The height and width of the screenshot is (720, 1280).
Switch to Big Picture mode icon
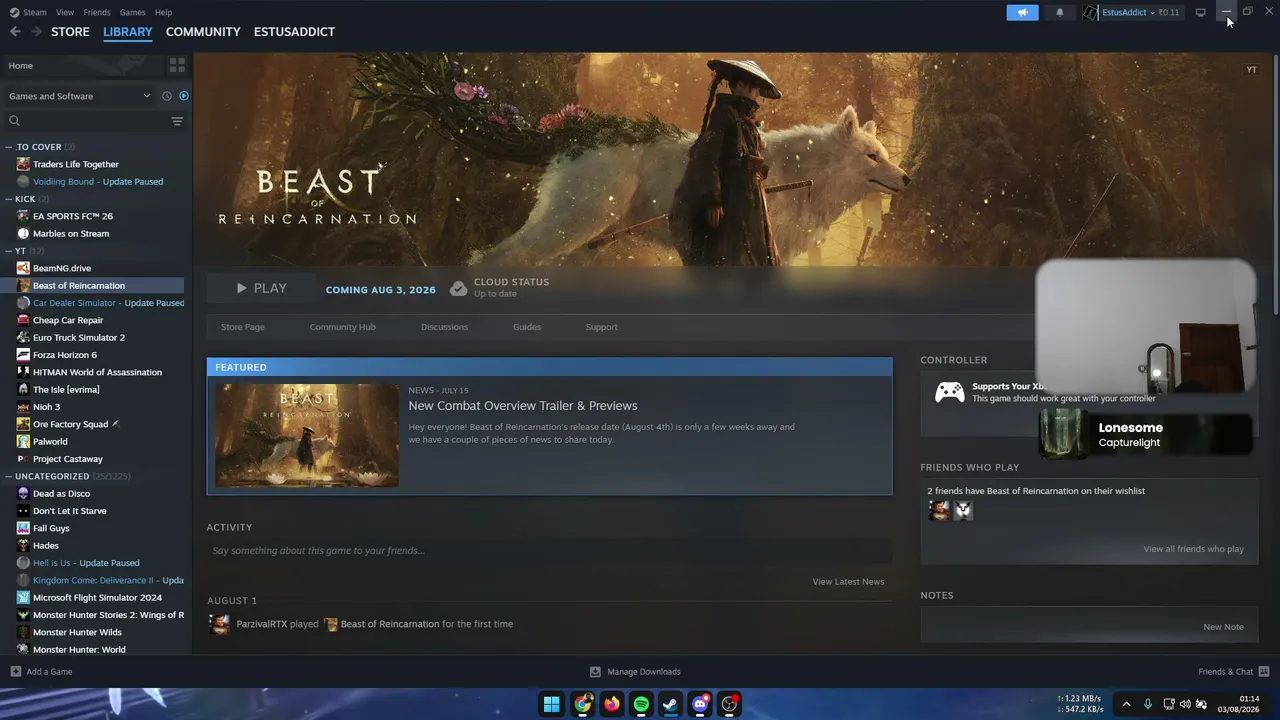tap(1200, 12)
